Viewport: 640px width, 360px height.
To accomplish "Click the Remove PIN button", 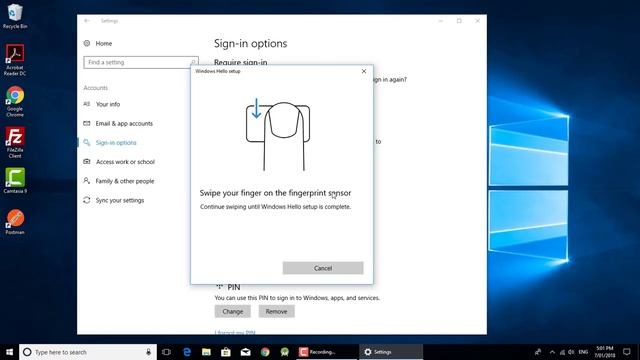I will click(x=276, y=311).
